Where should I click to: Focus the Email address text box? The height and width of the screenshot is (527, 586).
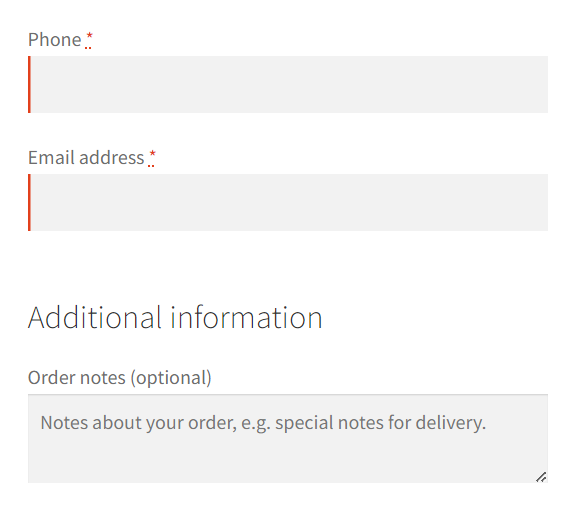point(288,202)
